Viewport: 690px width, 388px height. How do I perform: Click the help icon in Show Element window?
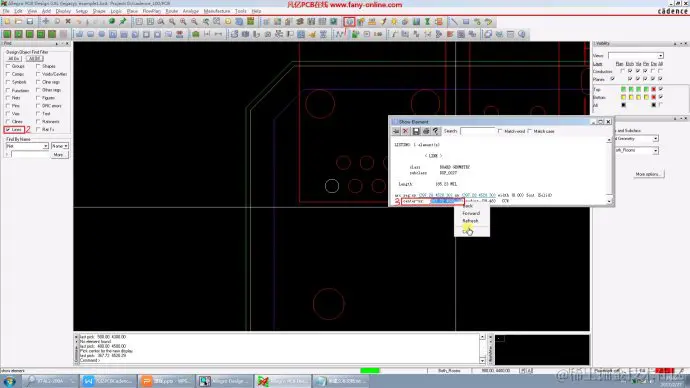(436, 131)
